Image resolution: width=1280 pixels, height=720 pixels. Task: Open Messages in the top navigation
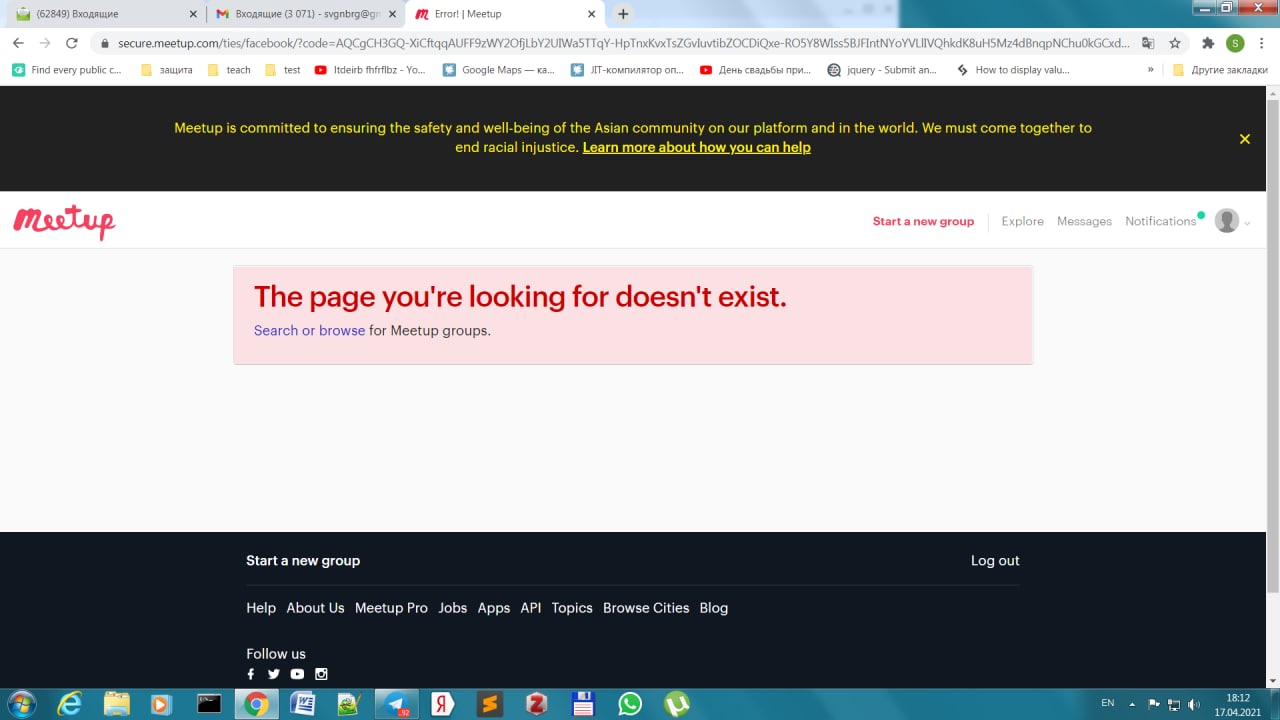(1084, 221)
